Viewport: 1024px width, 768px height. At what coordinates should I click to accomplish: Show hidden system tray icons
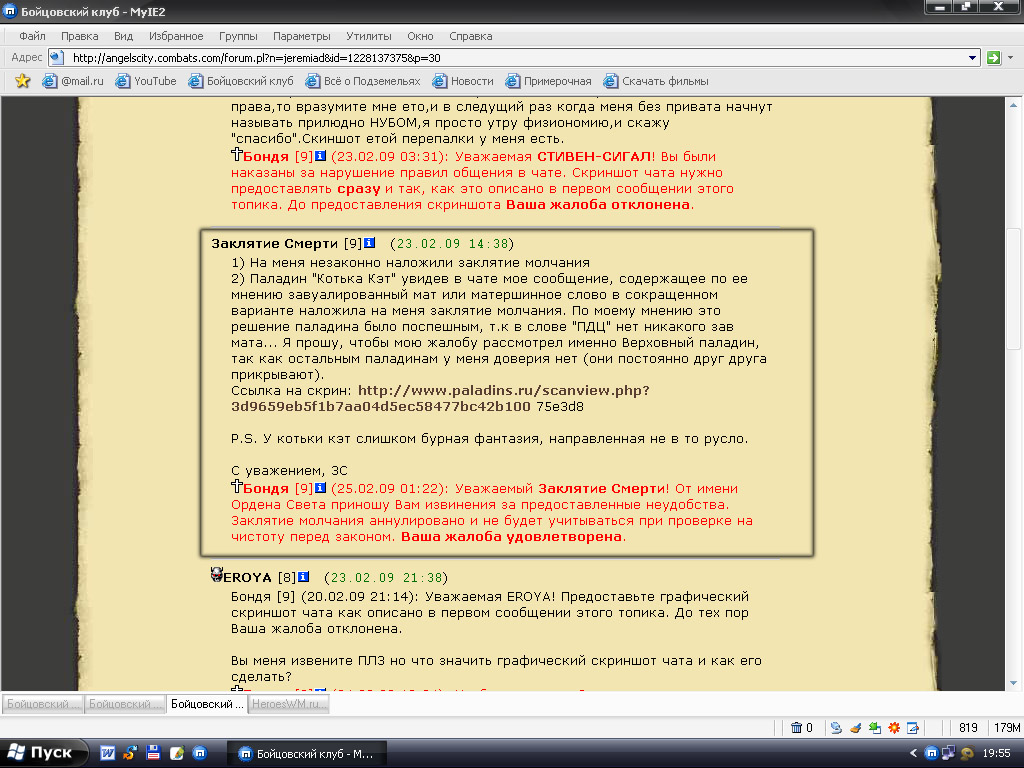coord(914,753)
